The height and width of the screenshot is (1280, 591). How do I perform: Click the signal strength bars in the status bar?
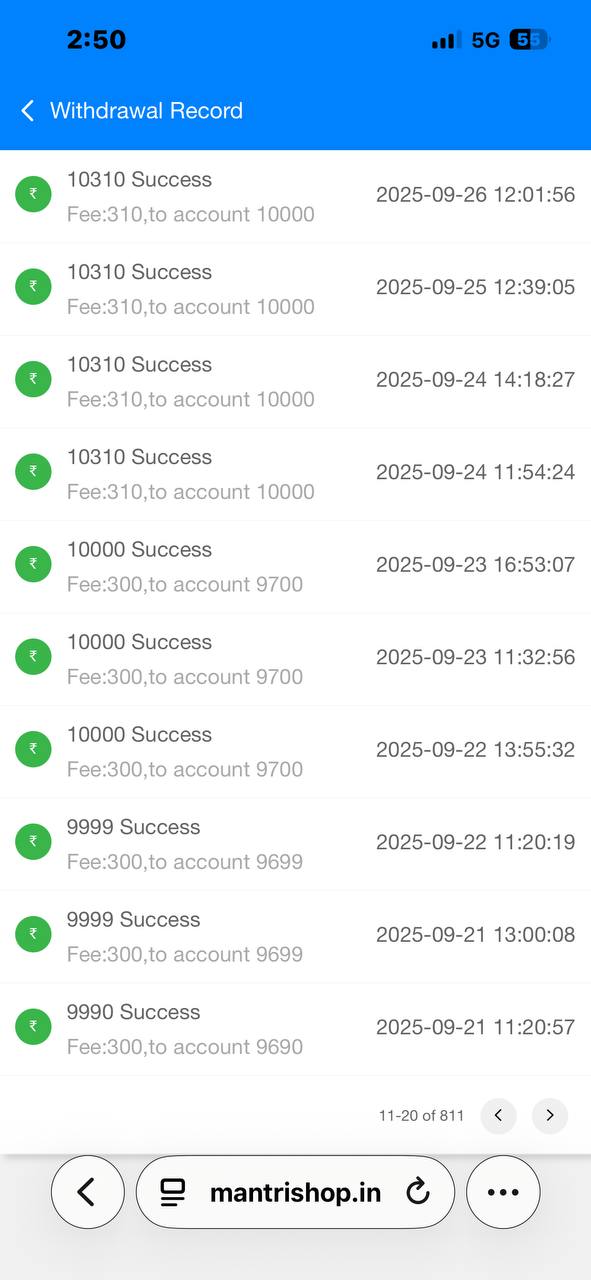coord(443,40)
